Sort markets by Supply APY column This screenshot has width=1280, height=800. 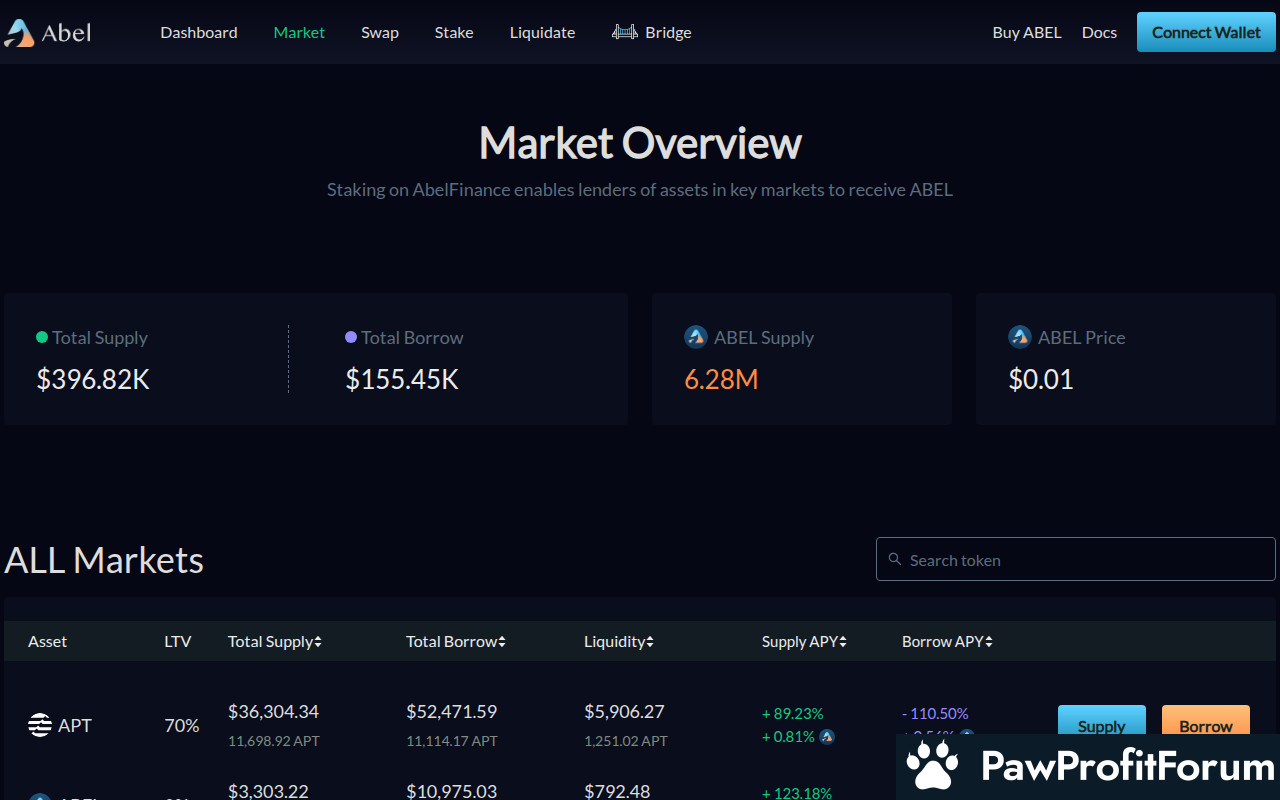[x=804, y=642]
